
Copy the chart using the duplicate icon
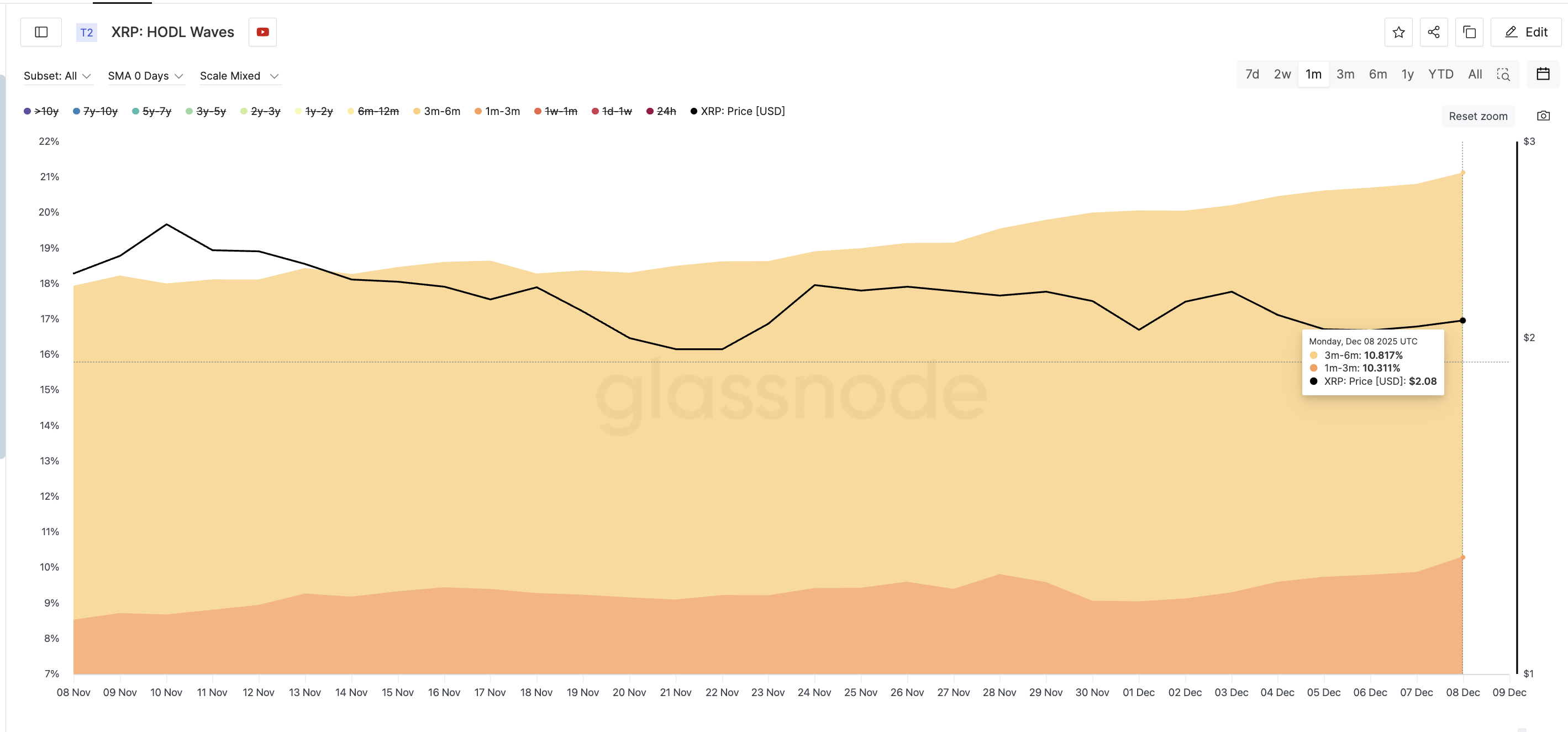coord(1469,32)
